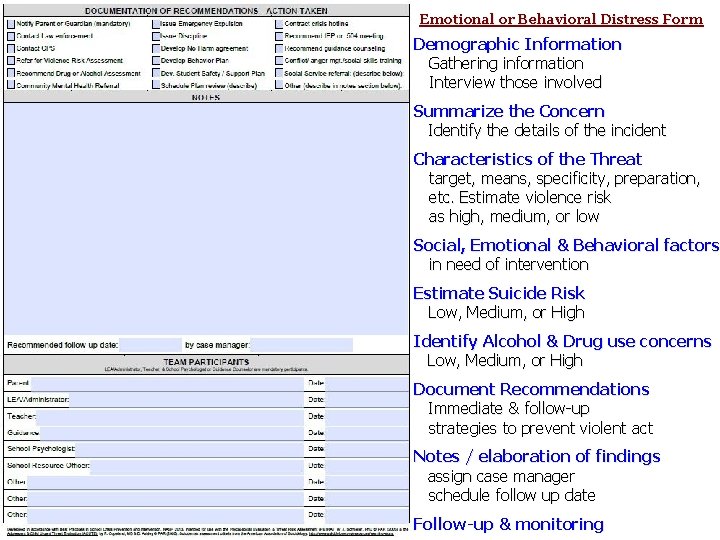This screenshot has width=720, height=540.
Task: Check the Contact CPS box
Action: tap(11, 48)
